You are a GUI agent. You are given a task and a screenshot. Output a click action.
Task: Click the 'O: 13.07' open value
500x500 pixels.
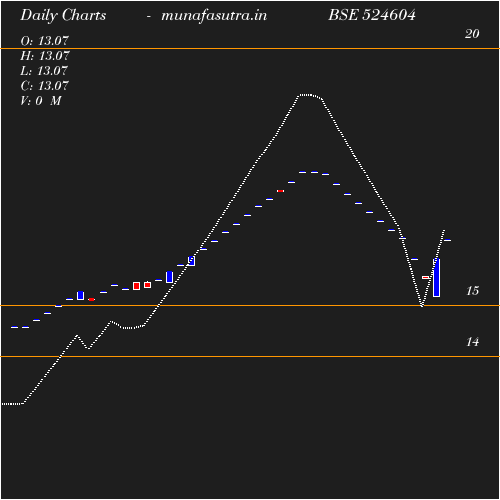point(44,41)
